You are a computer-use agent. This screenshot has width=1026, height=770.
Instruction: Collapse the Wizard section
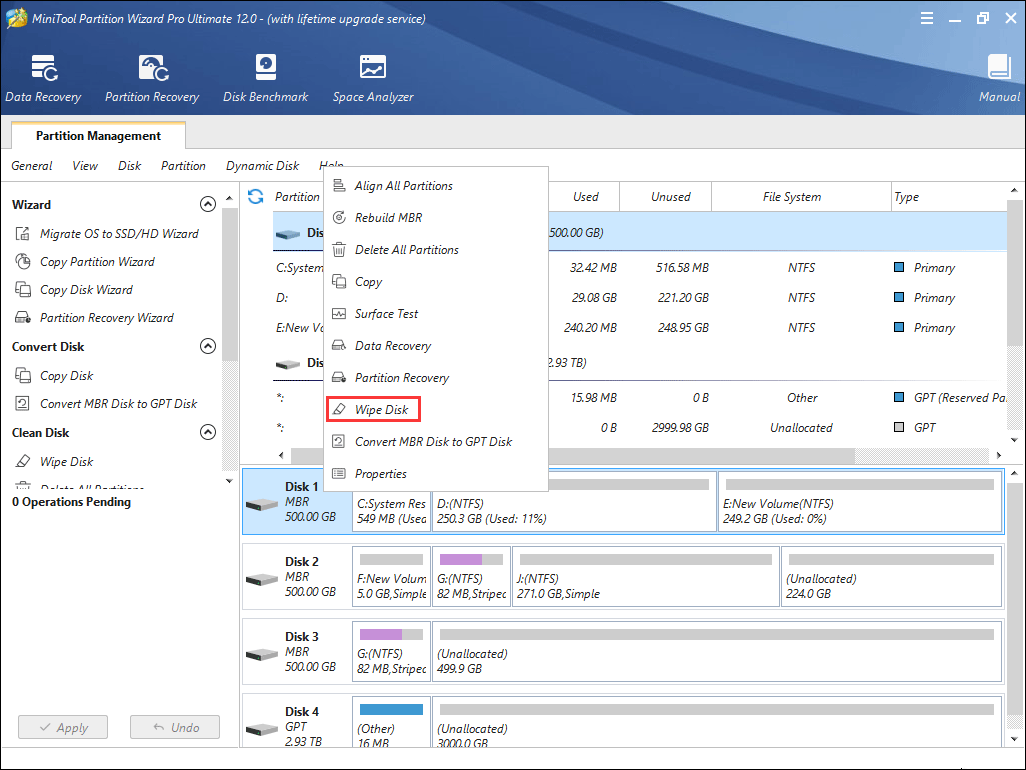pos(208,204)
